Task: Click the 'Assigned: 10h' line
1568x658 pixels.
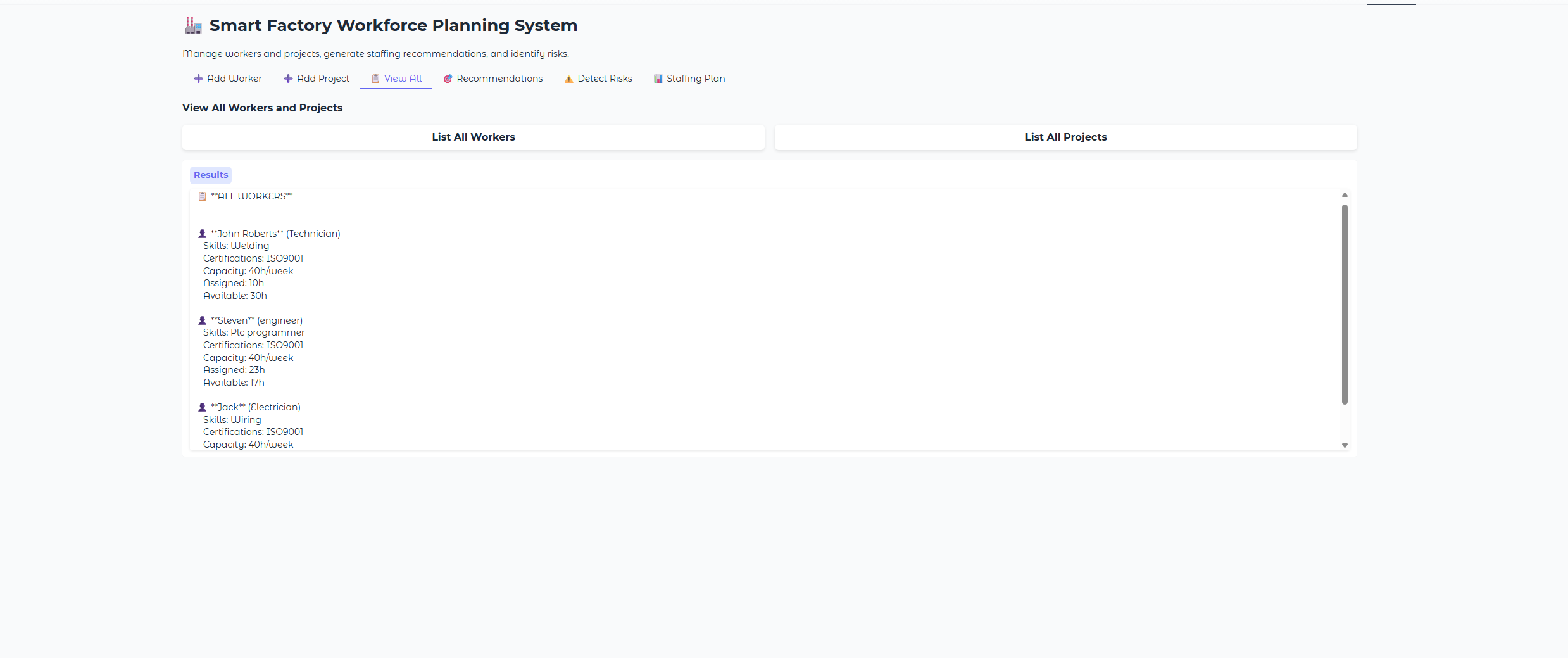Action: 234,283
